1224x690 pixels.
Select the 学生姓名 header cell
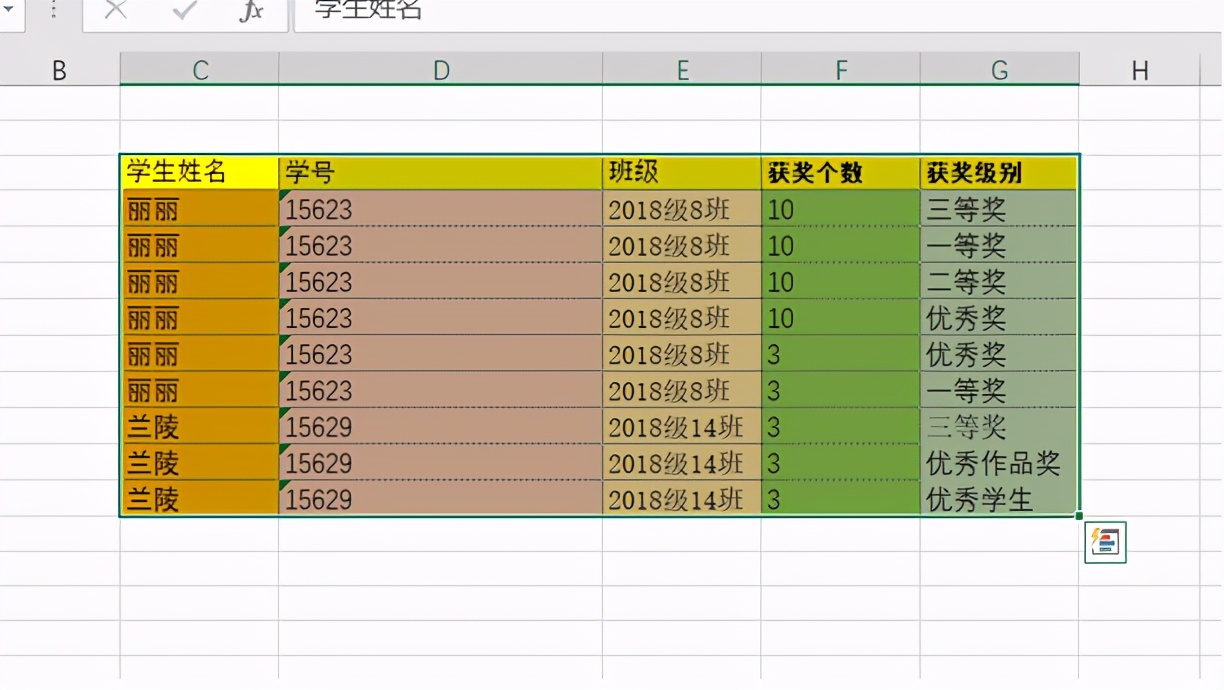click(x=200, y=172)
